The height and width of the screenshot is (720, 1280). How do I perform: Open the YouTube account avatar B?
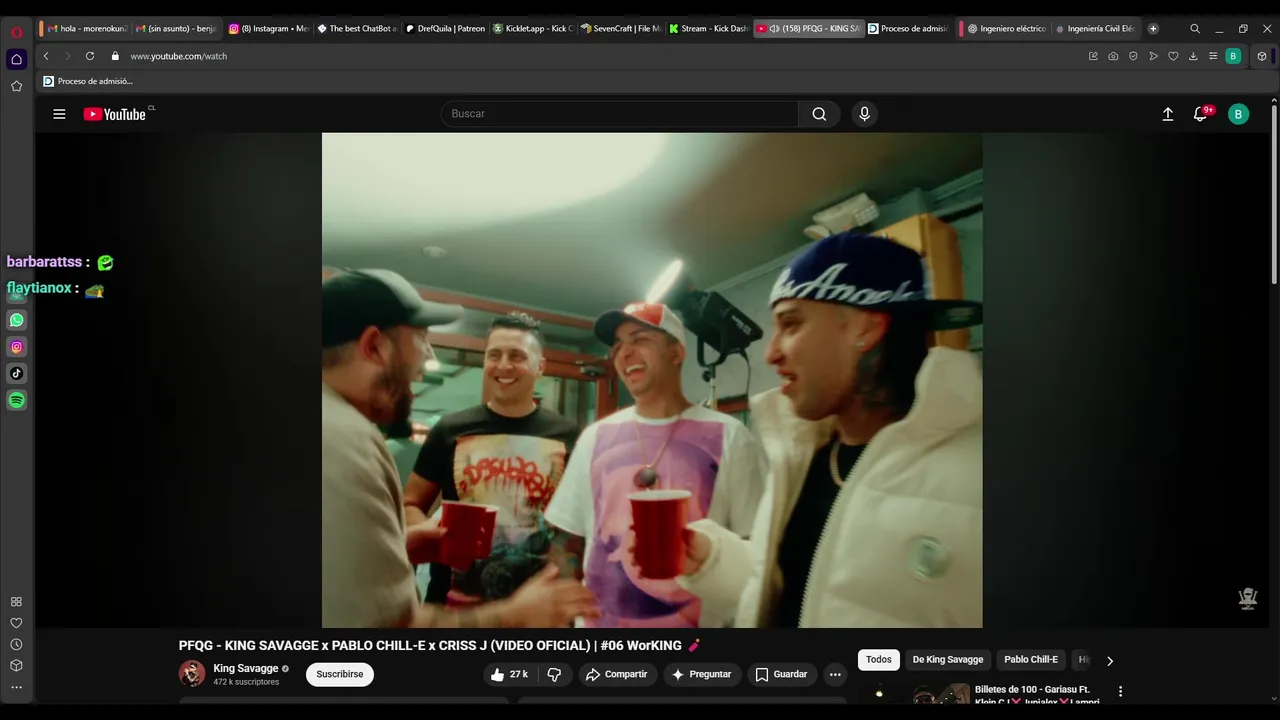coord(1238,114)
